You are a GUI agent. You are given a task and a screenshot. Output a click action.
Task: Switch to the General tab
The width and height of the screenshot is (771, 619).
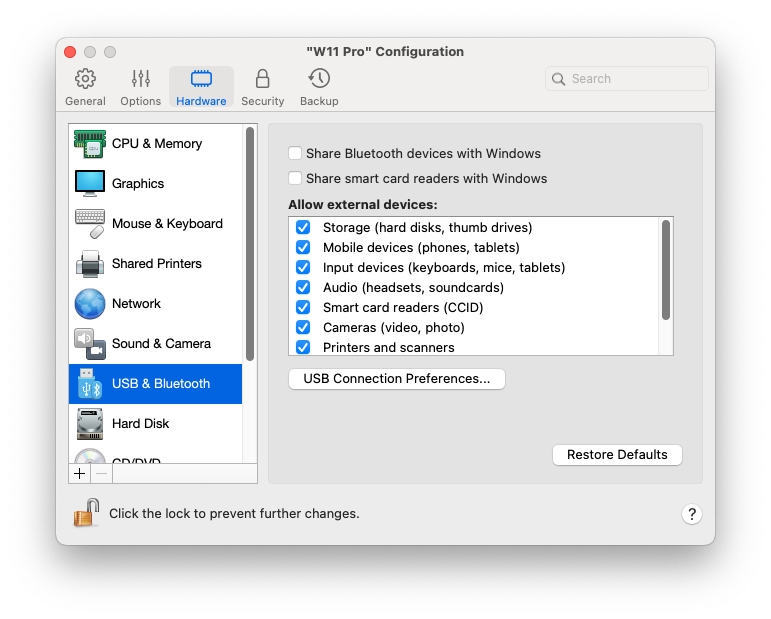tap(85, 87)
